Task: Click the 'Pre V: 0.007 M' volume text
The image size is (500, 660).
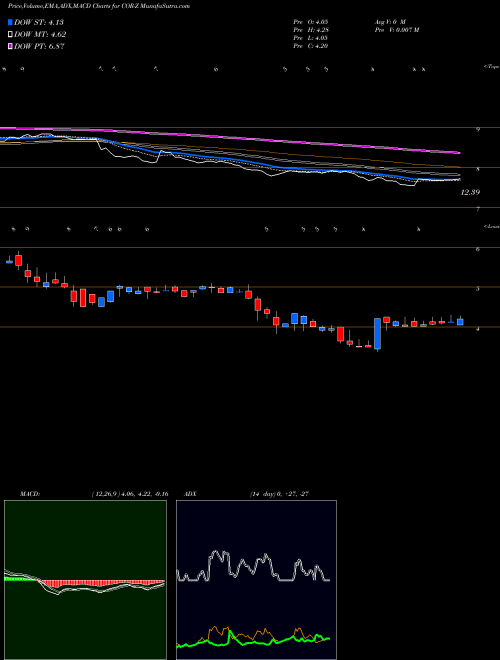Action: point(396,30)
